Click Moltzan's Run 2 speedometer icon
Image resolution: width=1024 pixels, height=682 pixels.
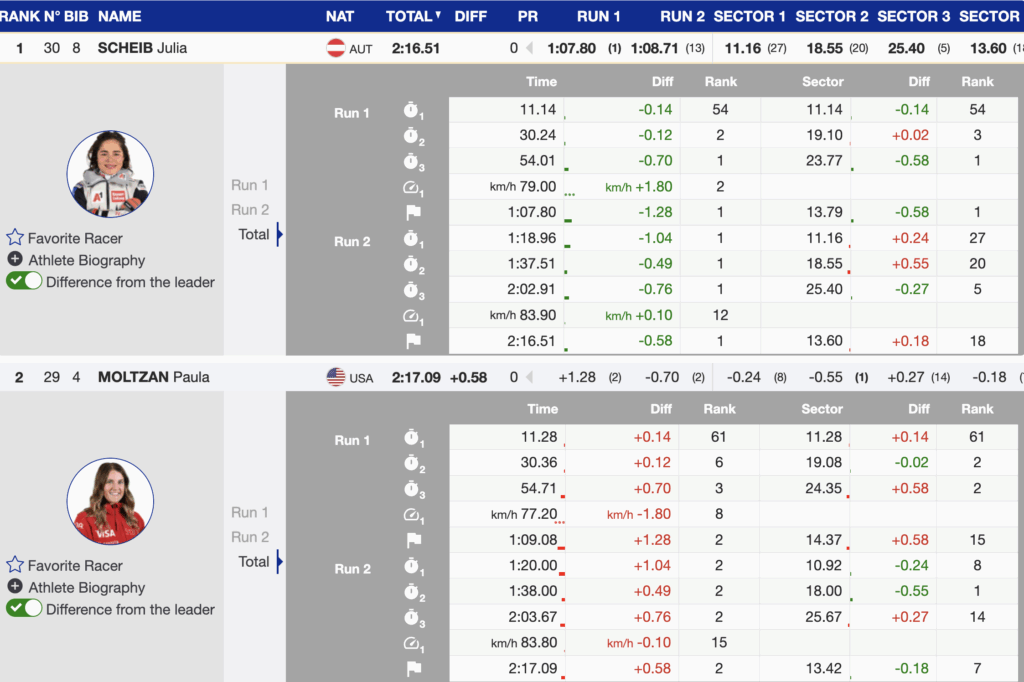413,643
